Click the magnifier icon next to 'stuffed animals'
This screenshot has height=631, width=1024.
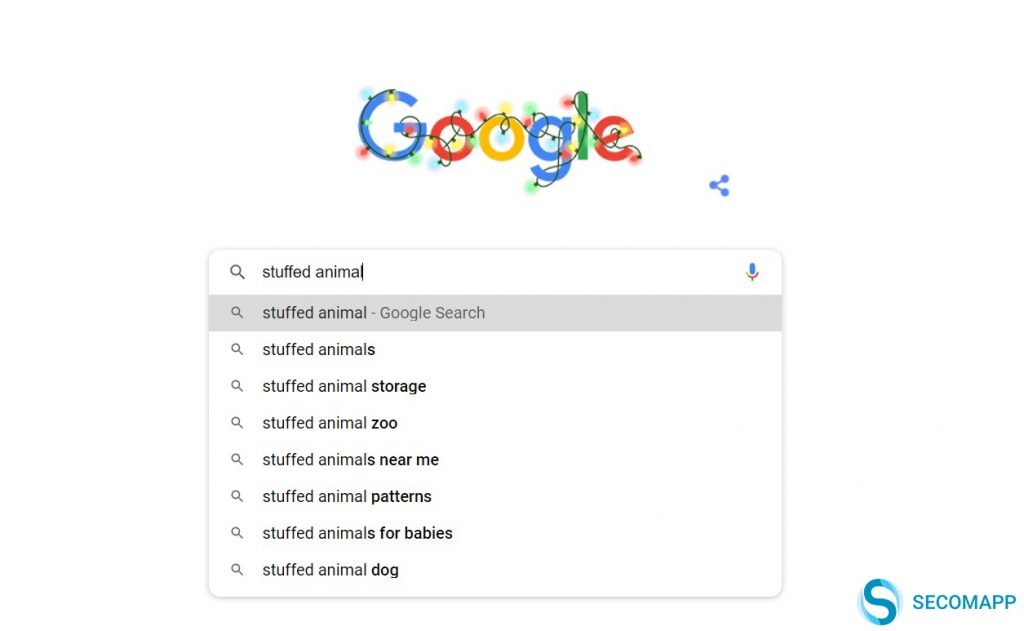click(x=237, y=349)
